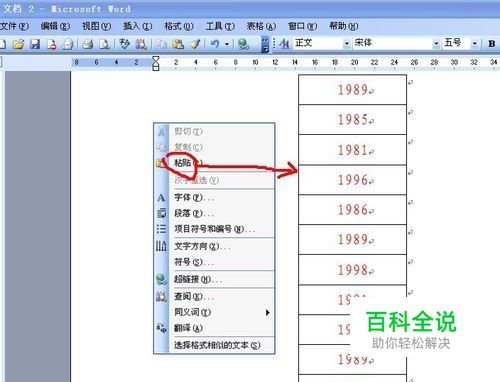The width and height of the screenshot is (500, 382).
Task: Click the first-line indent marker on the ruler
Action: pyautogui.click(x=155, y=59)
